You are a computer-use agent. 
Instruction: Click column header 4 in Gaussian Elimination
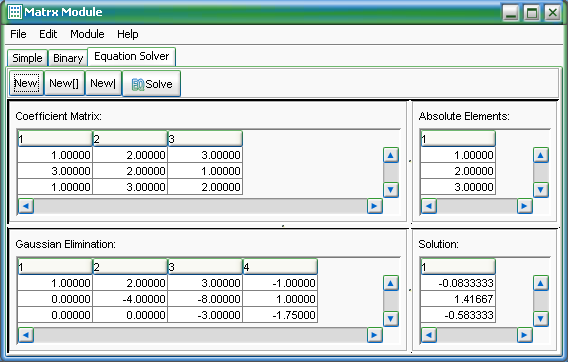pyautogui.click(x=280, y=267)
